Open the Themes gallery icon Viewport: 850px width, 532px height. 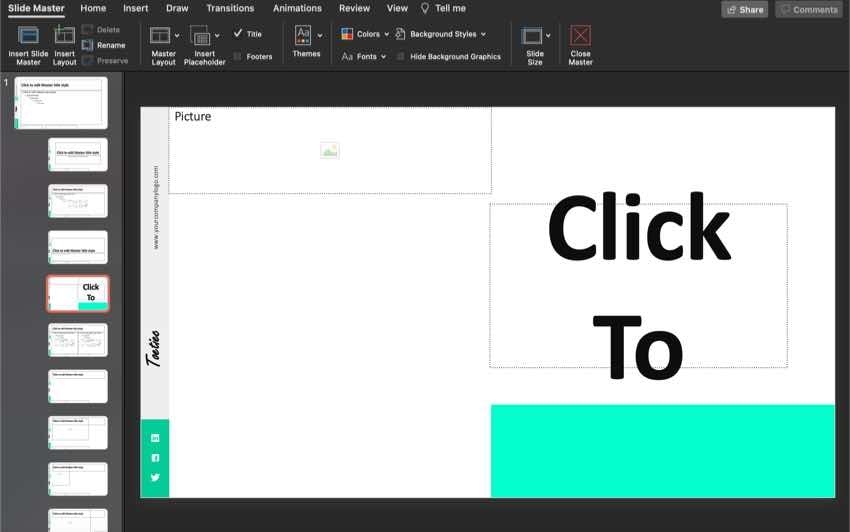(x=303, y=36)
